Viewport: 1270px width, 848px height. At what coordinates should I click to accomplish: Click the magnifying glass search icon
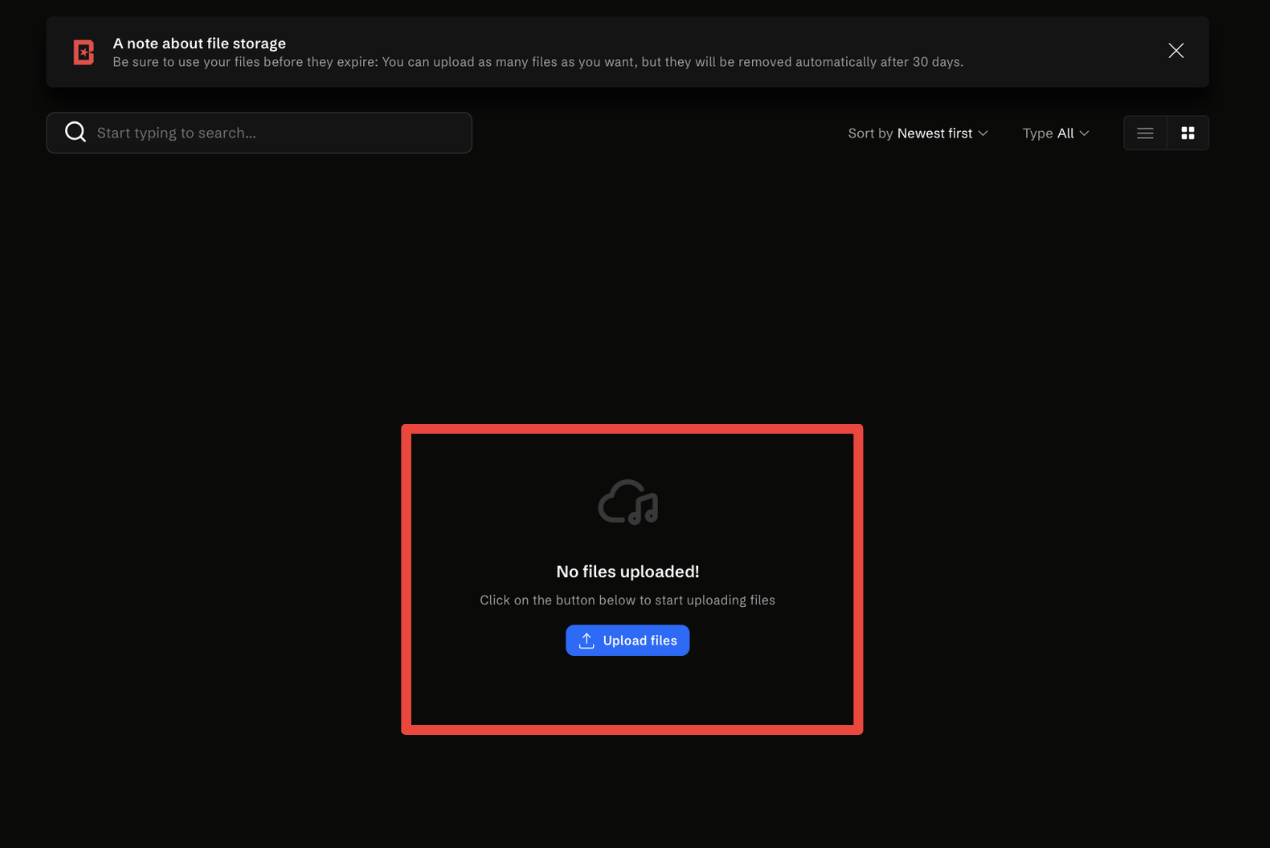tap(75, 133)
